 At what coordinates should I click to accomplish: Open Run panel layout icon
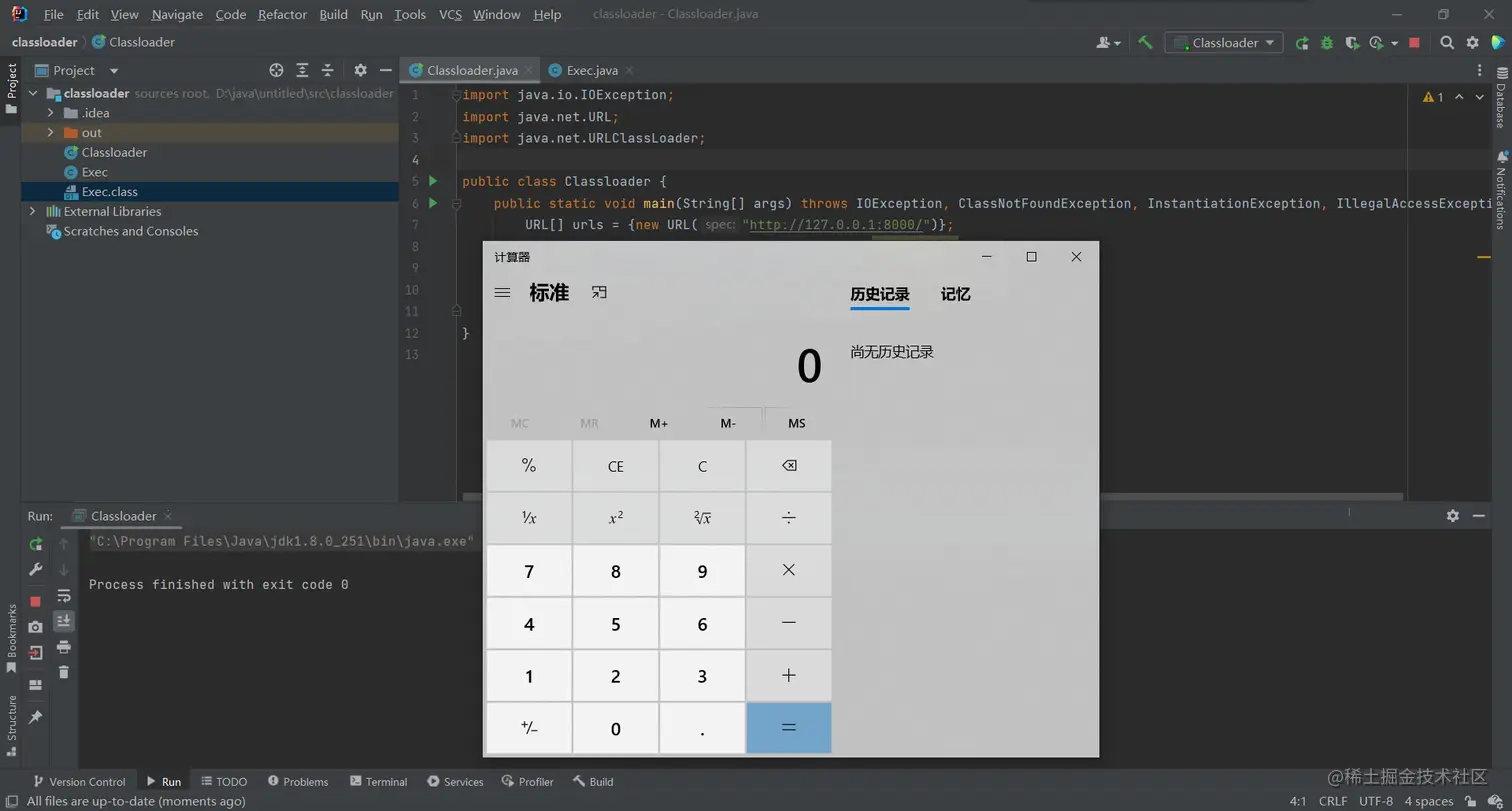click(36, 685)
